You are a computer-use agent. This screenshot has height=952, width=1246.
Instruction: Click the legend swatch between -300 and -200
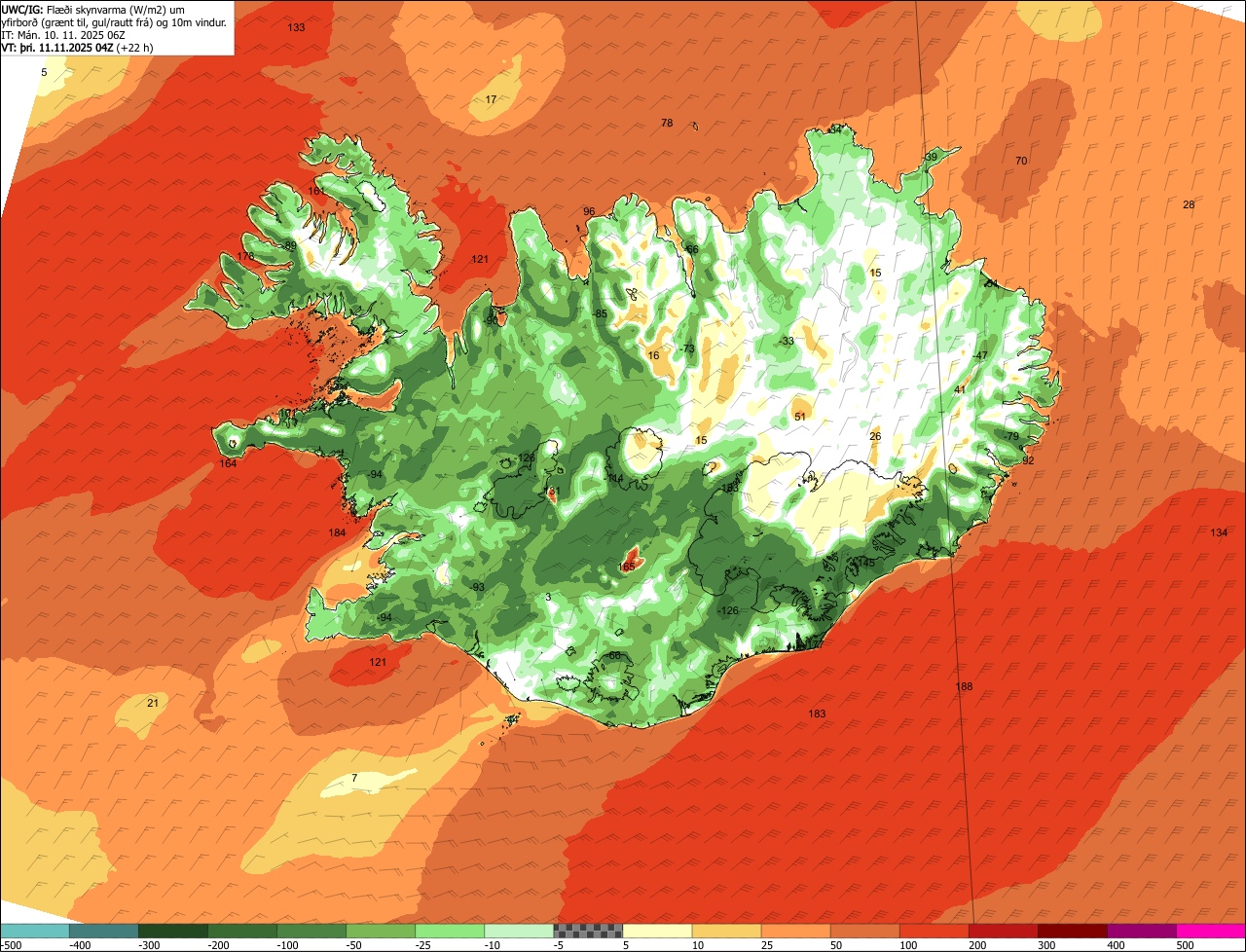point(173,931)
